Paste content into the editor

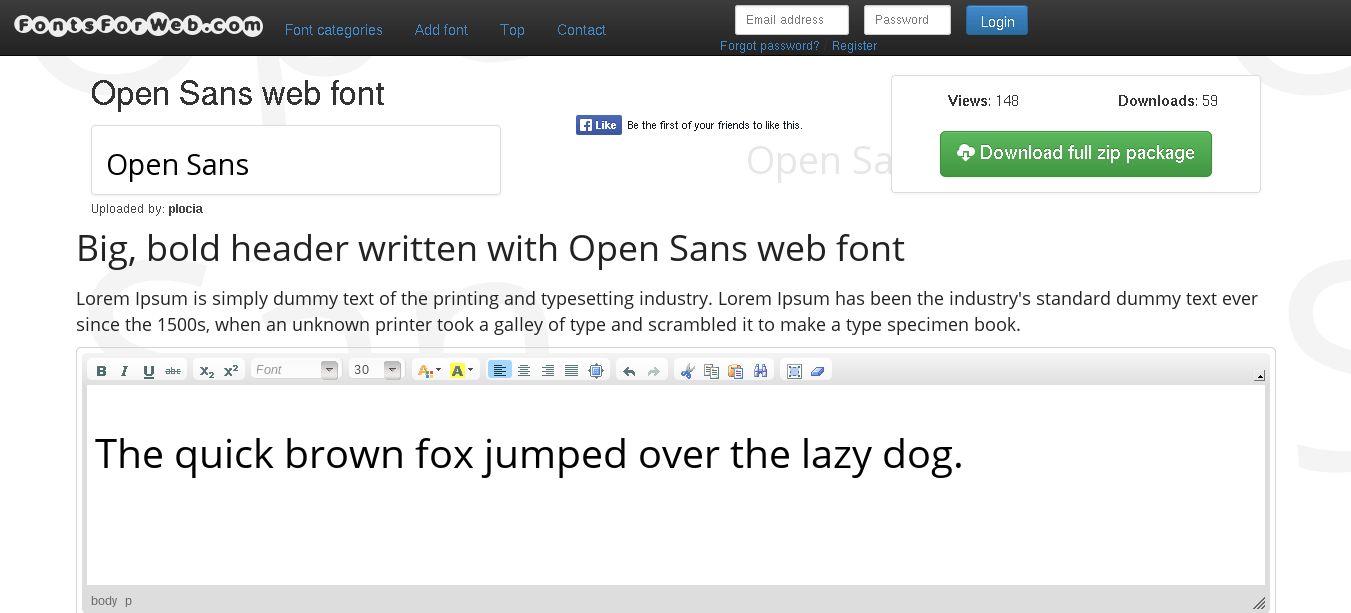[x=735, y=370]
